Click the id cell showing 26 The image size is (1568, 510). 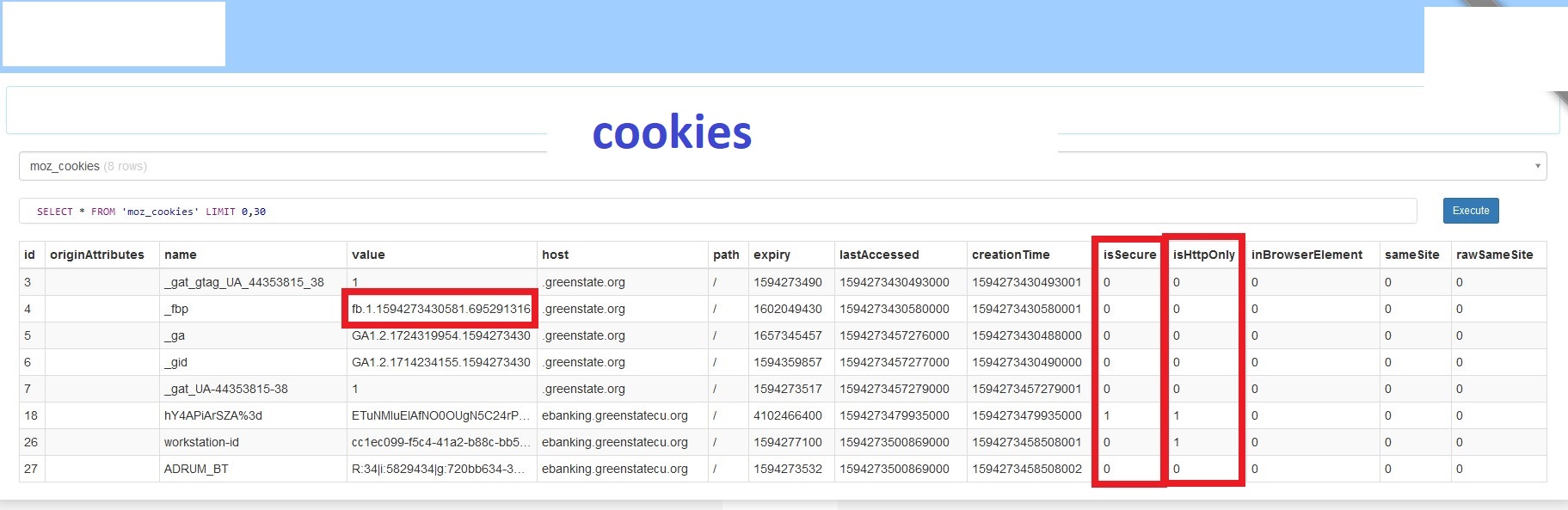click(31, 442)
